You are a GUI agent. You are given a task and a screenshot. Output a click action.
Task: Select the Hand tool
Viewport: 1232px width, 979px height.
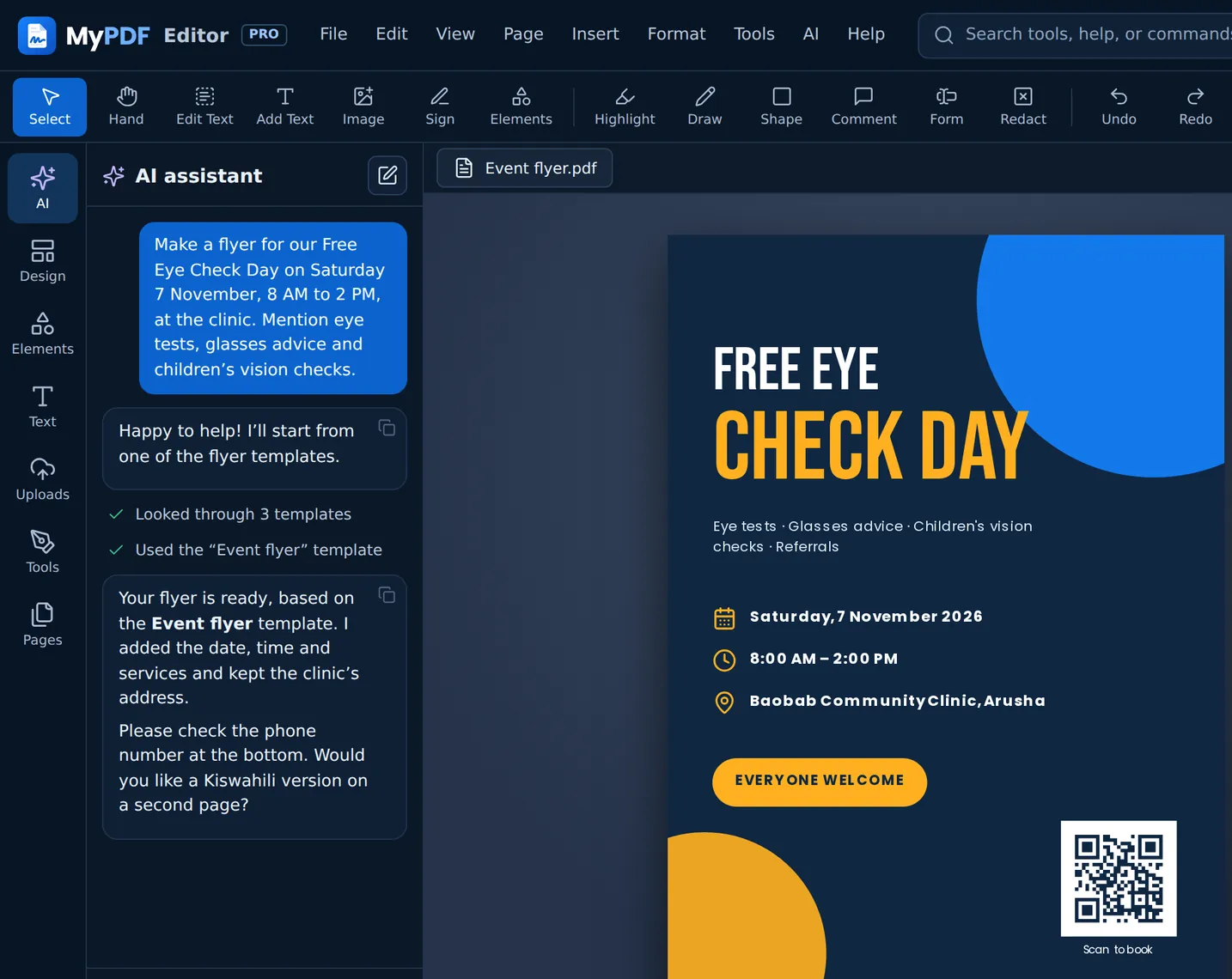[126, 107]
